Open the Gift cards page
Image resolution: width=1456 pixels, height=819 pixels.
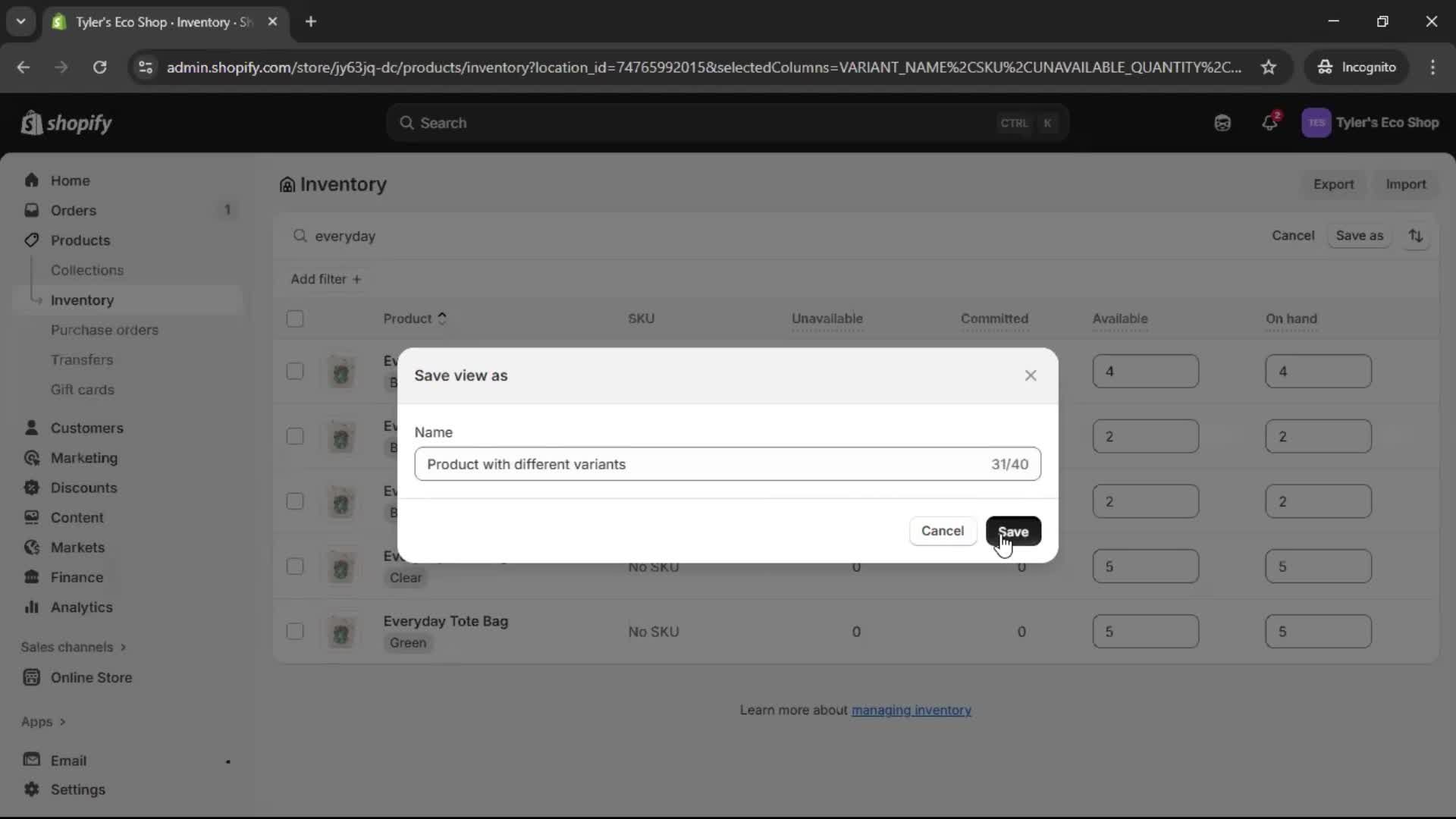click(x=83, y=389)
